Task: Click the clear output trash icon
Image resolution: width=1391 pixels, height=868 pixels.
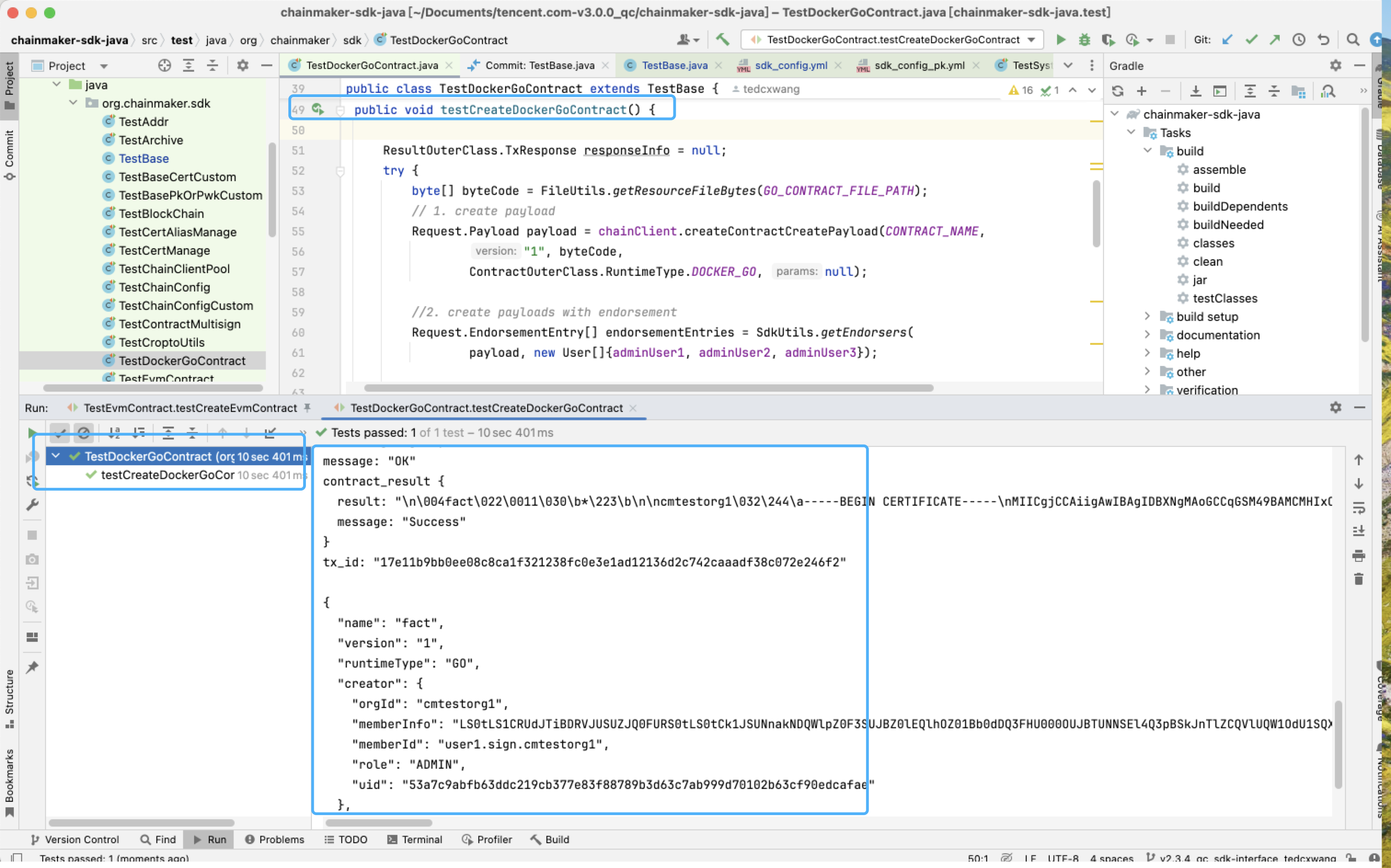Action: point(1358,579)
